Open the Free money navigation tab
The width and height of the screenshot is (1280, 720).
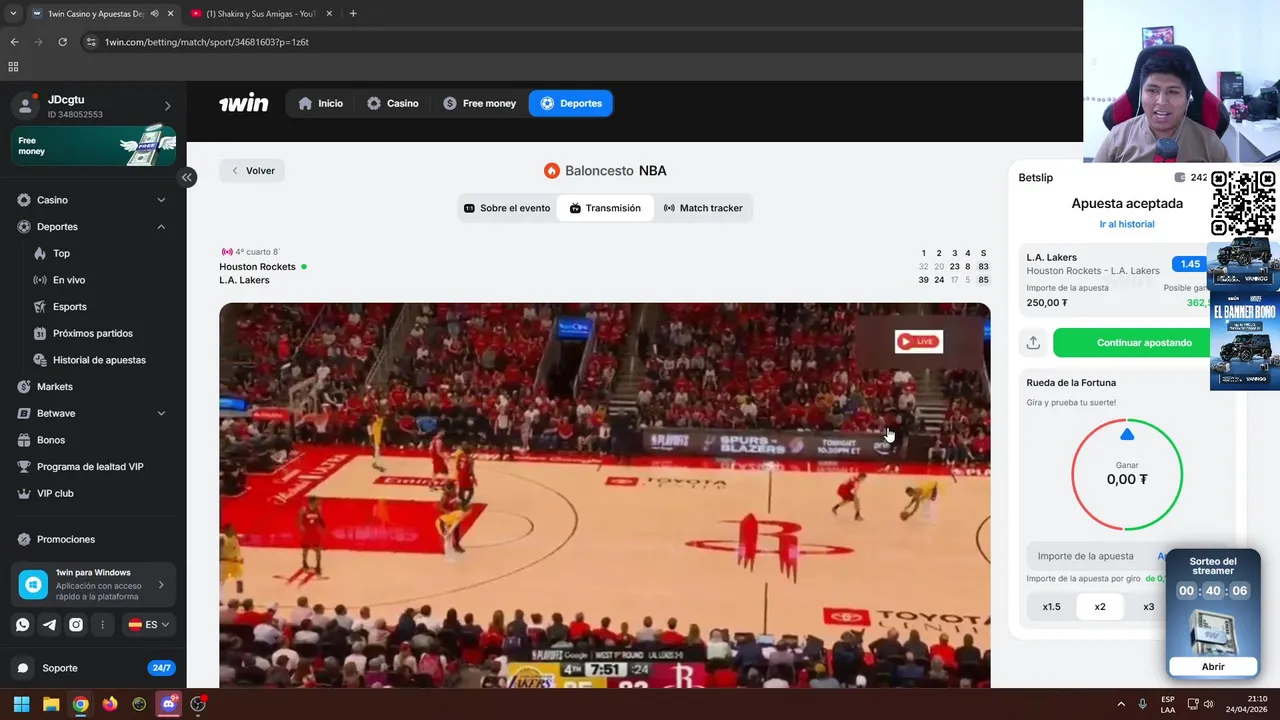[x=479, y=103]
